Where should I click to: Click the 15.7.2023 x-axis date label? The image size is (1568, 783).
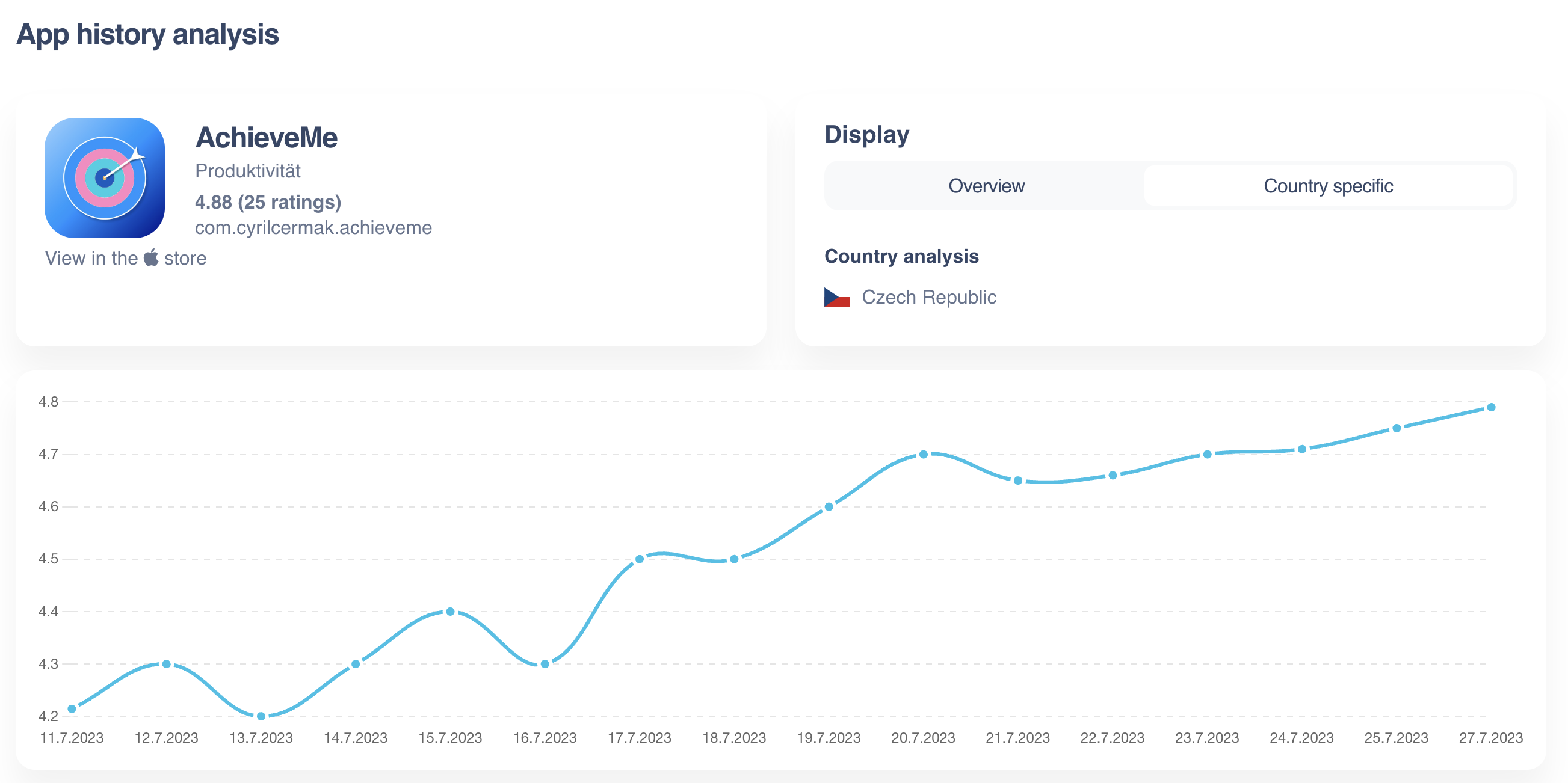pyautogui.click(x=451, y=738)
